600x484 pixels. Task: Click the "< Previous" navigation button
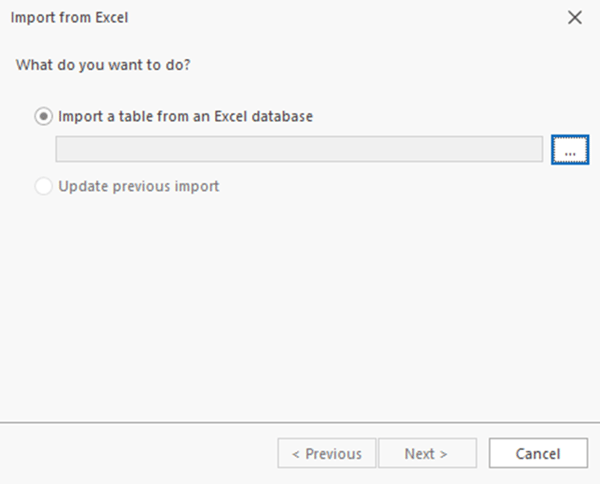(x=326, y=453)
